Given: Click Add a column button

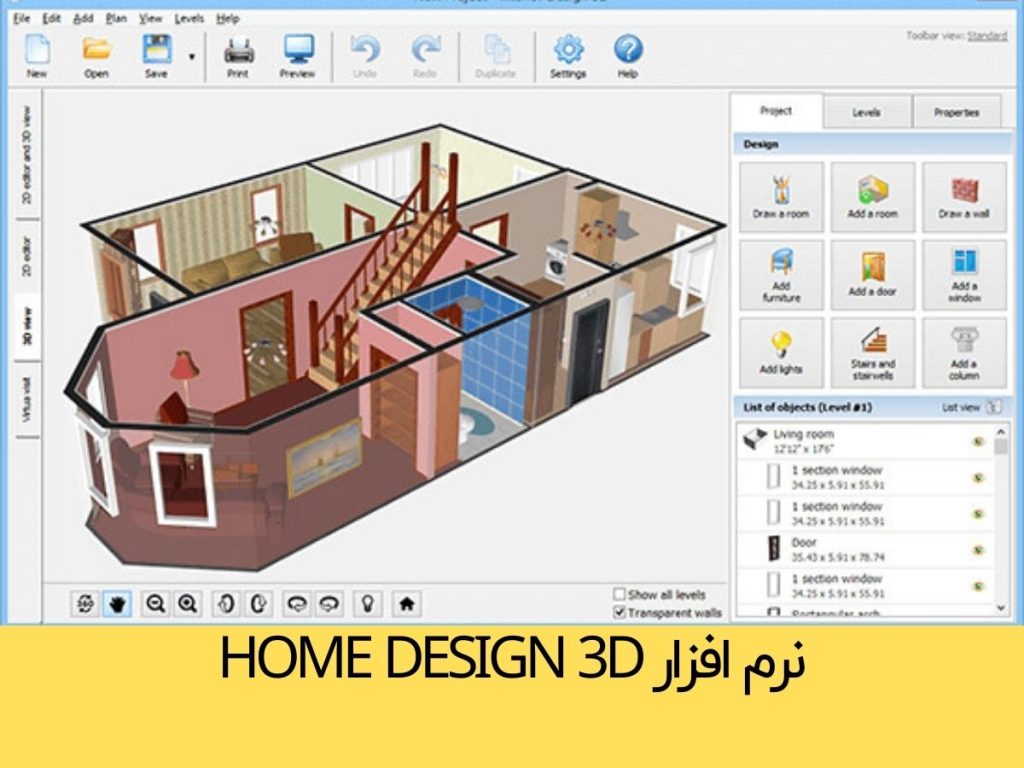Looking at the screenshot, I should [x=964, y=353].
